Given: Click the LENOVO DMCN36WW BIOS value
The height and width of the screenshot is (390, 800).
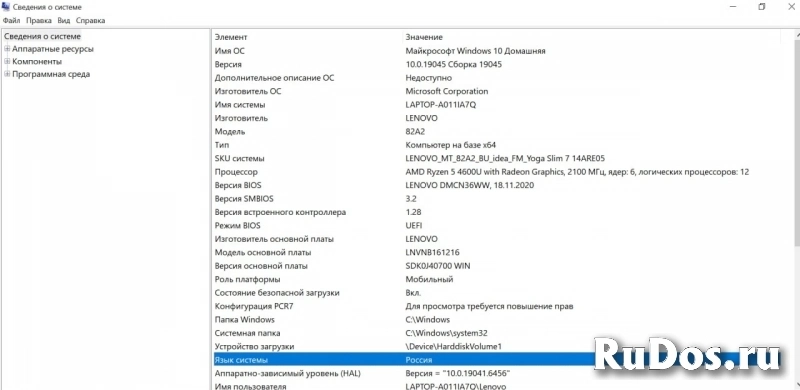Looking at the screenshot, I should [x=469, y=185].
